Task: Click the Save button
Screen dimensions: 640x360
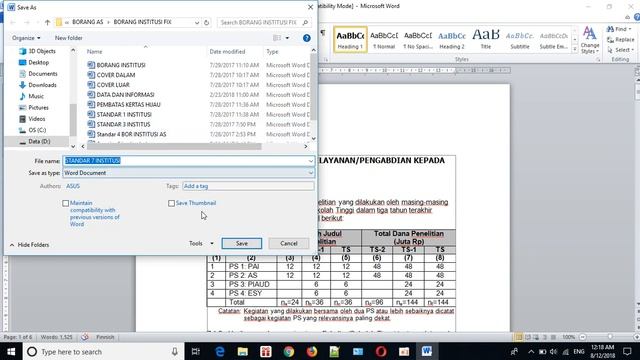Action: click(242, 243)
